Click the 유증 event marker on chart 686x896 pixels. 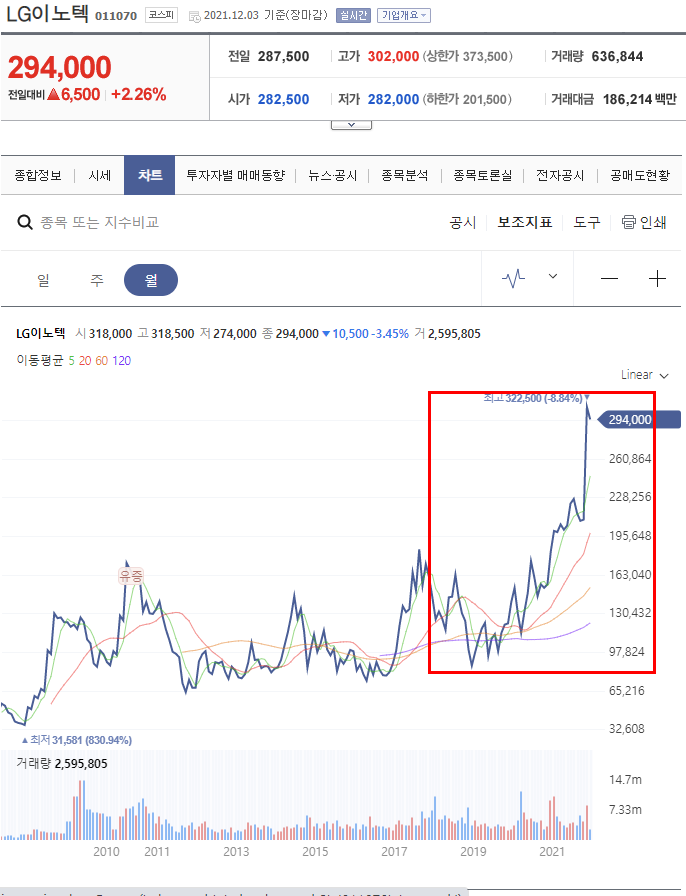tap(131, 575)
